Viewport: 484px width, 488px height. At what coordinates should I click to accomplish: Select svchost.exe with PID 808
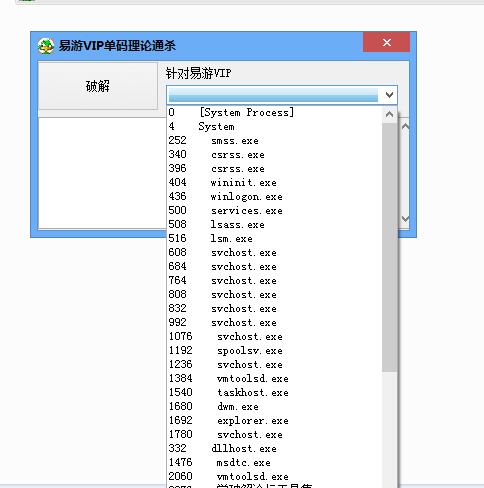[274, 294]
